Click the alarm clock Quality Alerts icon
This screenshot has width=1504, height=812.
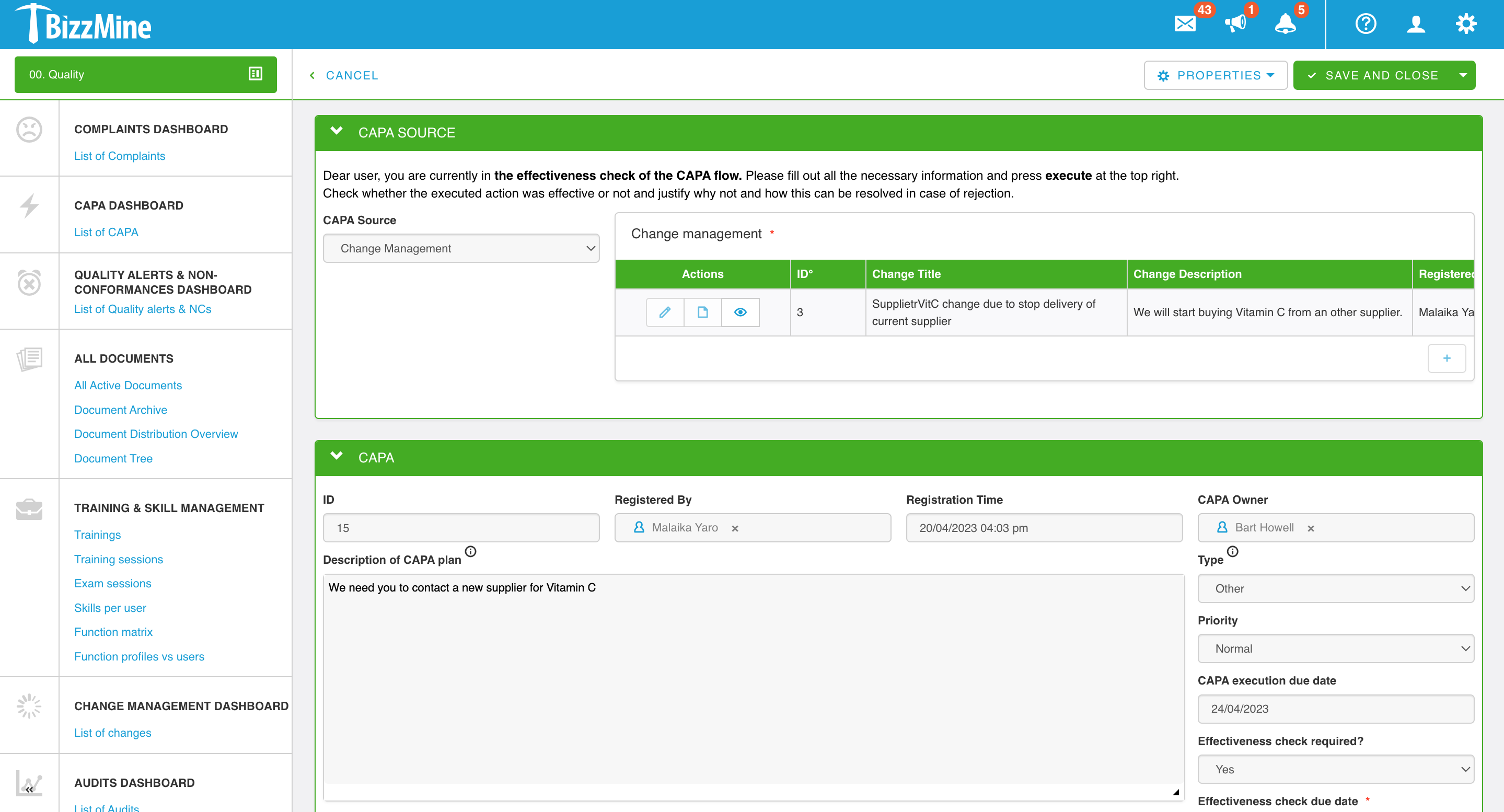click(29, 283)
